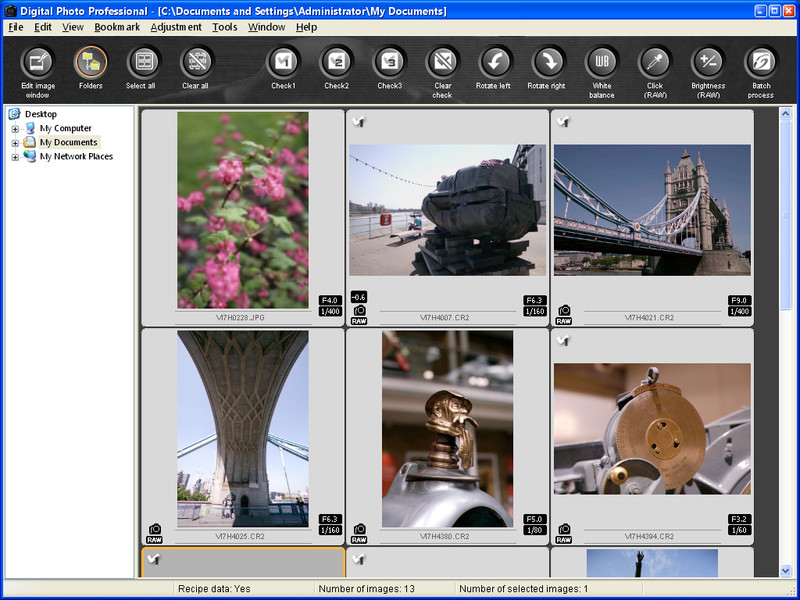The image size is (800, 600).
Task: Select the pink flowers thumbnail VI7H0228.JPG
Action: tap(243, 210)
